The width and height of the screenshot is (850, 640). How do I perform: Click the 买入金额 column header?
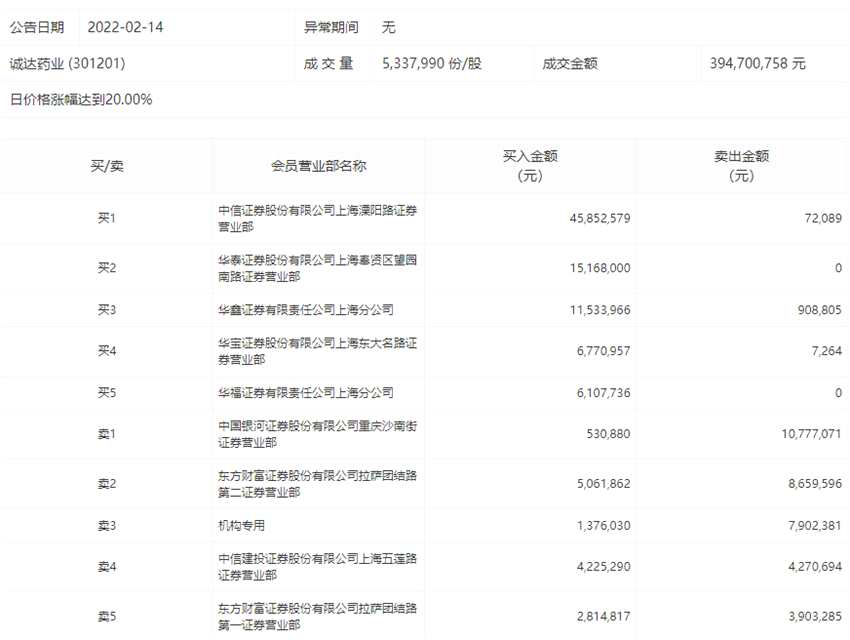pyautogui.click(x=530, y=166)
